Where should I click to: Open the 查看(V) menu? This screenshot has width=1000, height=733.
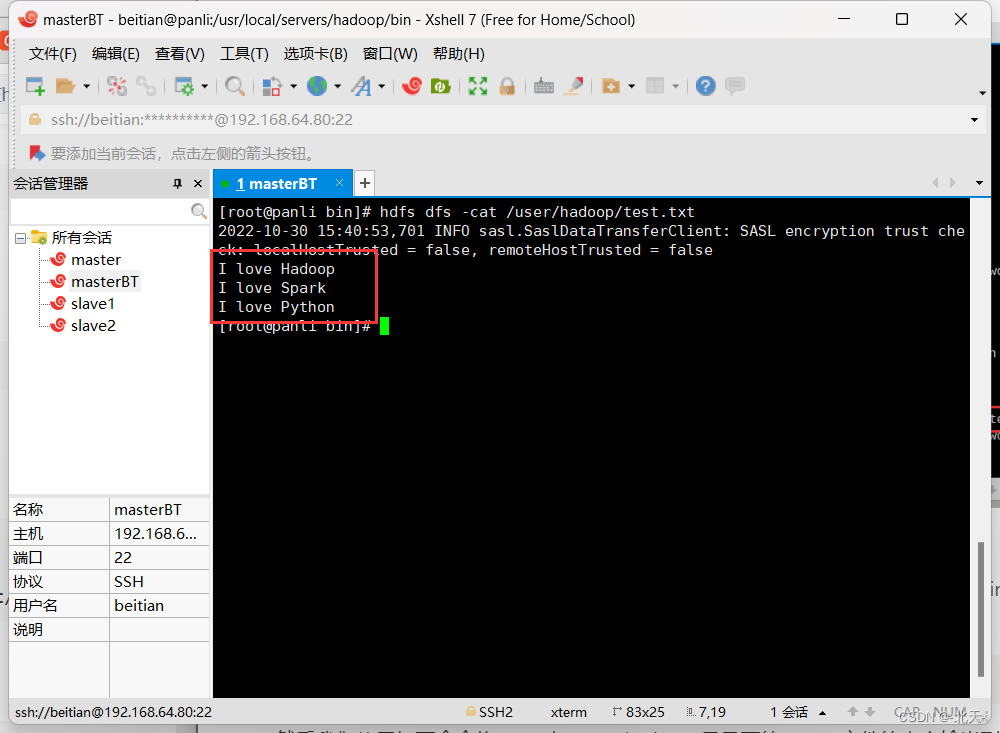coord(179,54)
